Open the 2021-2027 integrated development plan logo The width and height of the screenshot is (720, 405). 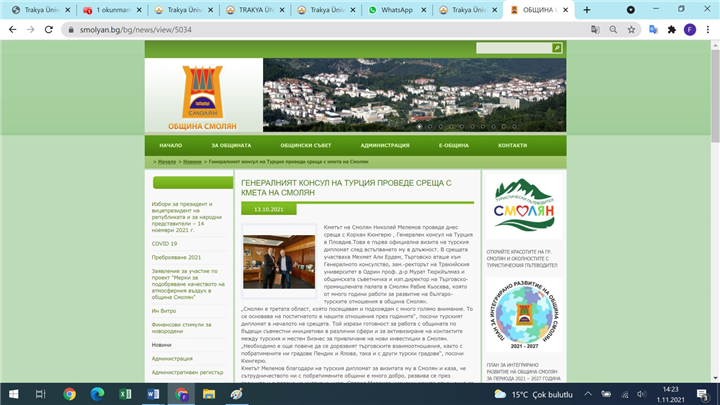pyautogui.click(x=524, y=315)
